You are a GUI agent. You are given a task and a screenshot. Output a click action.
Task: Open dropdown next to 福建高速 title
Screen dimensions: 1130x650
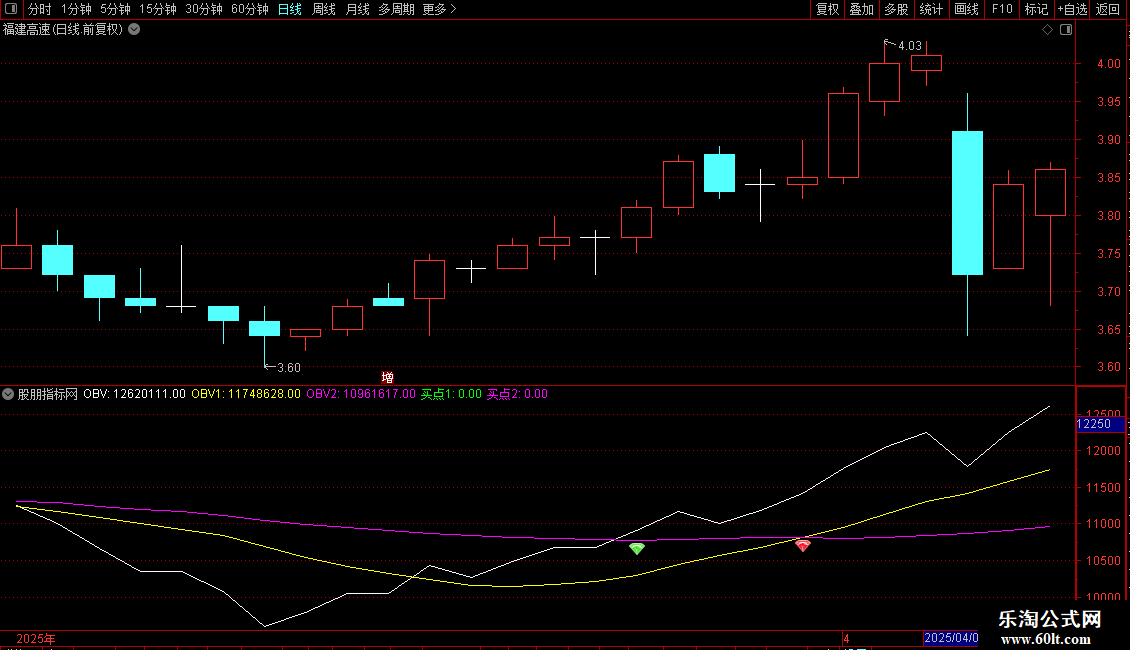(x=134, y=30)
